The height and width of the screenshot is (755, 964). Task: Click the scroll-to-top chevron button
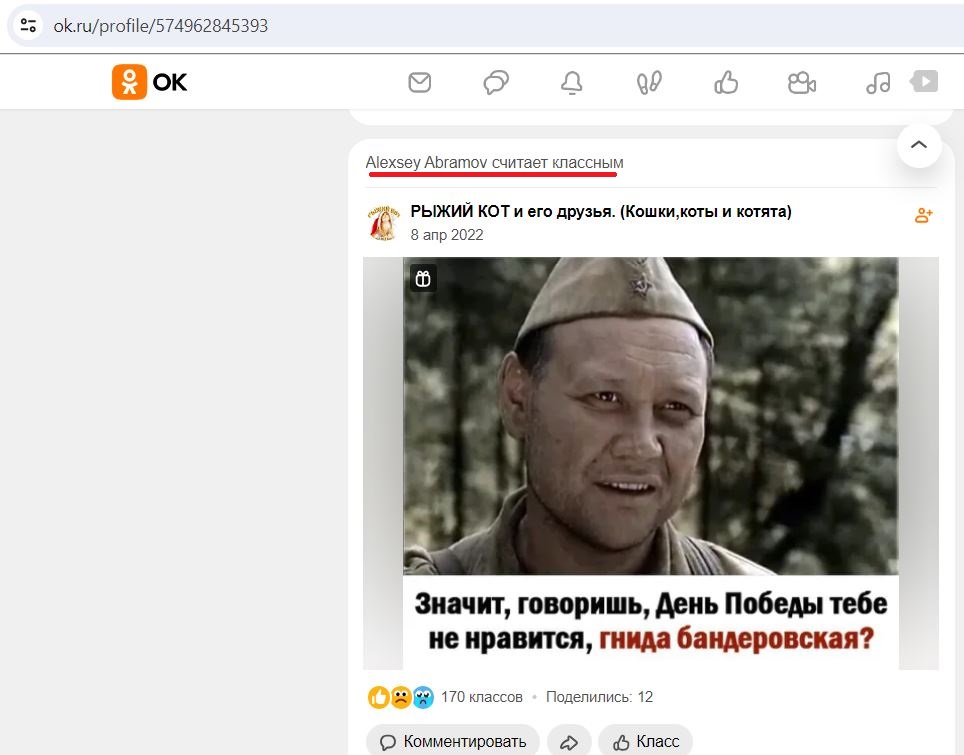click(919, 145)
